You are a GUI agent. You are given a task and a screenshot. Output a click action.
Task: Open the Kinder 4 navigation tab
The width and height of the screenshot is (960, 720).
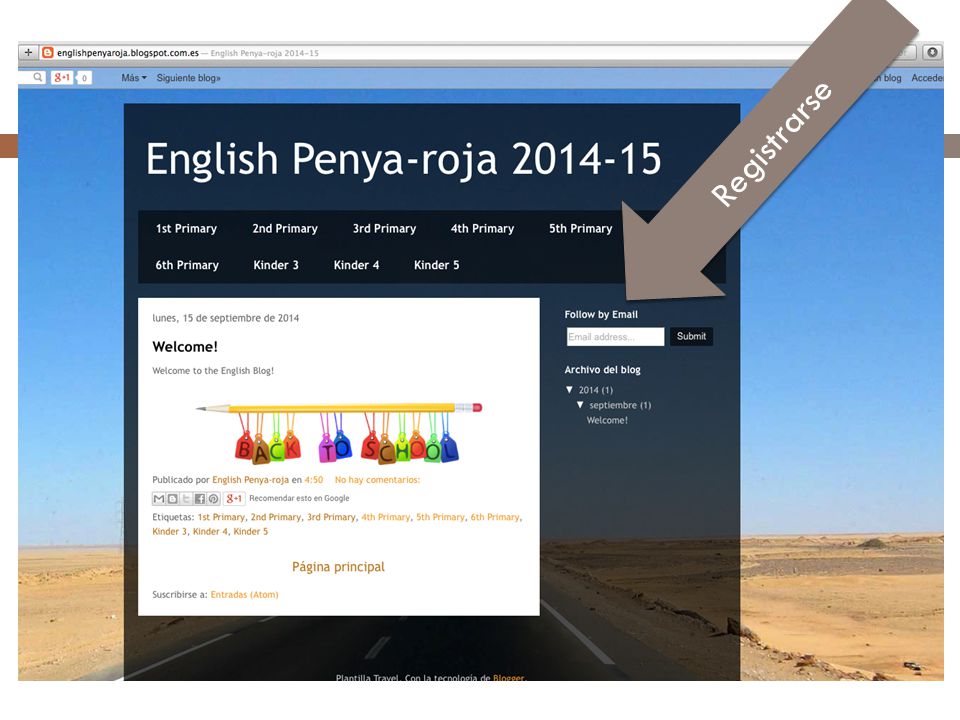tap(356, 265)
